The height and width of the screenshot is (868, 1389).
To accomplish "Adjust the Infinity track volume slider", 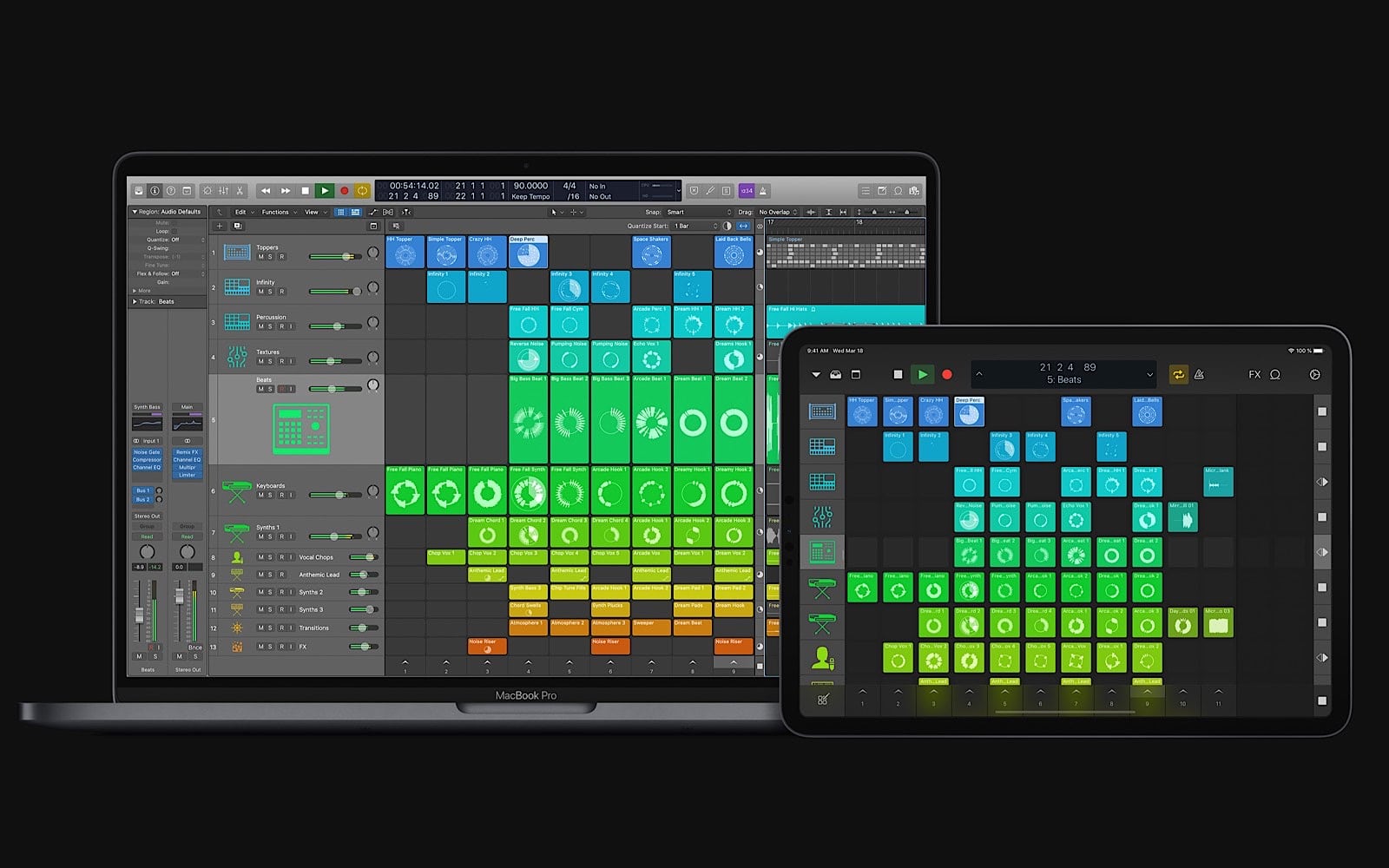I will point(355,292).
